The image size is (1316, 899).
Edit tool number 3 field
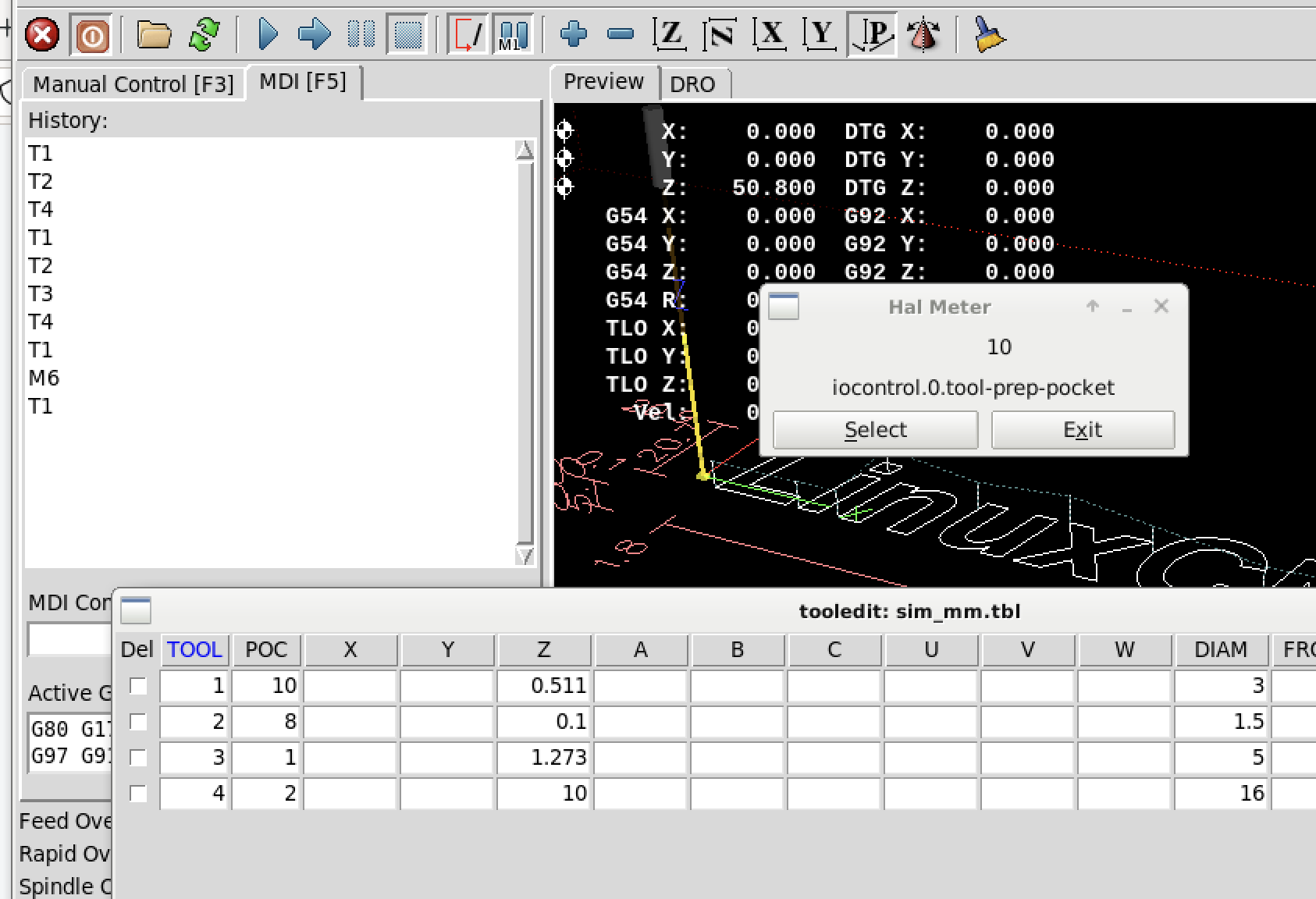tap(194, 758)
